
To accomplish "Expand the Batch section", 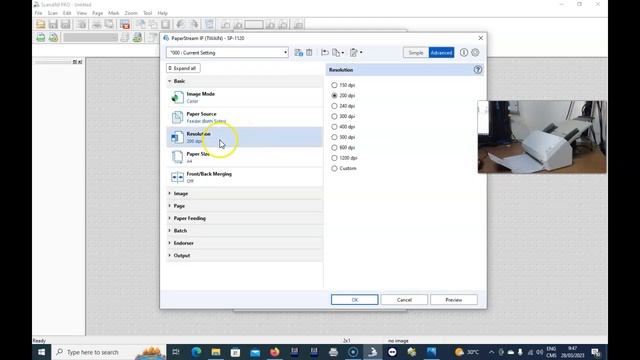I will (244, 231).
